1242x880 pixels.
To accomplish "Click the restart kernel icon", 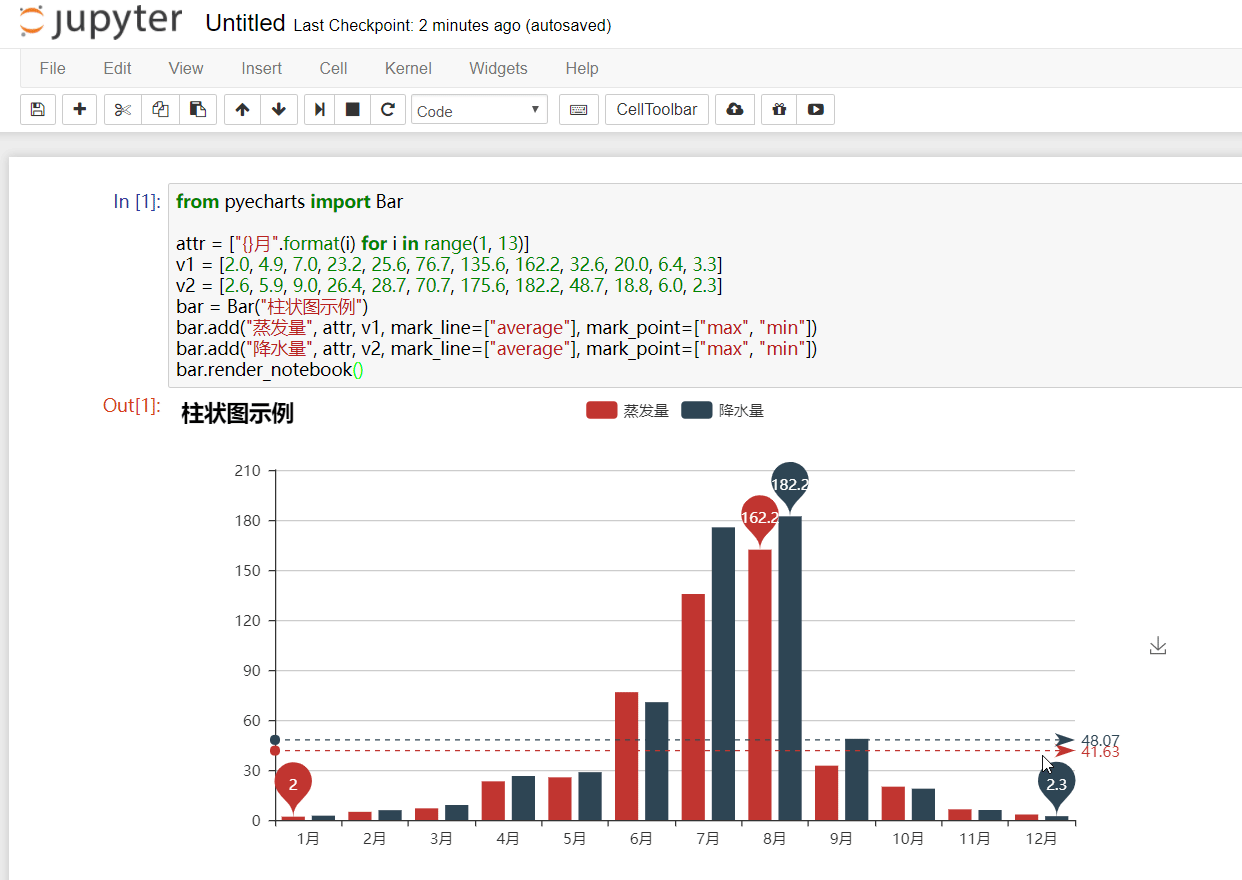I will click(x=388, y=109).
